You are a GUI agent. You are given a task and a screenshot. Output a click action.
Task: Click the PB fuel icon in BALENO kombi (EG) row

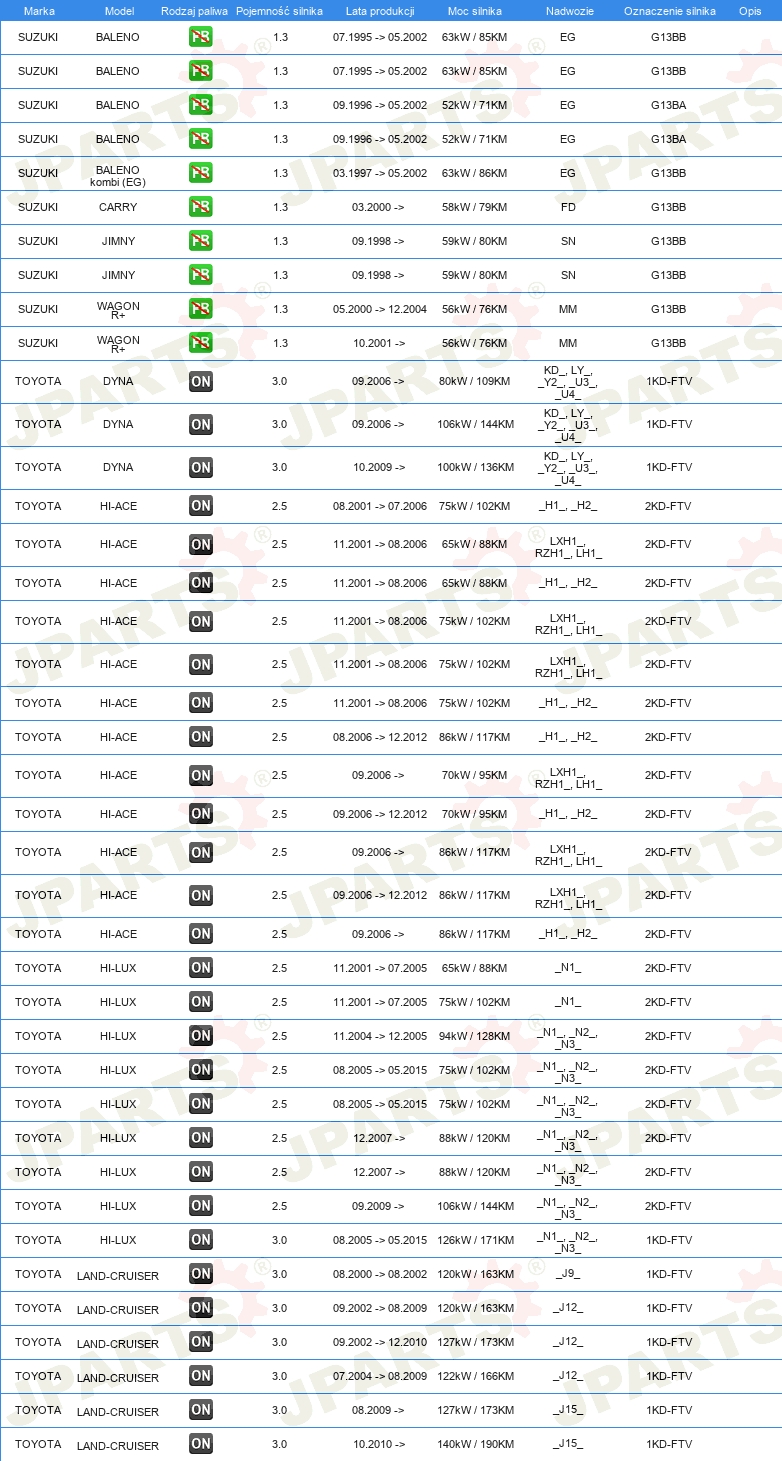(201, 173)
